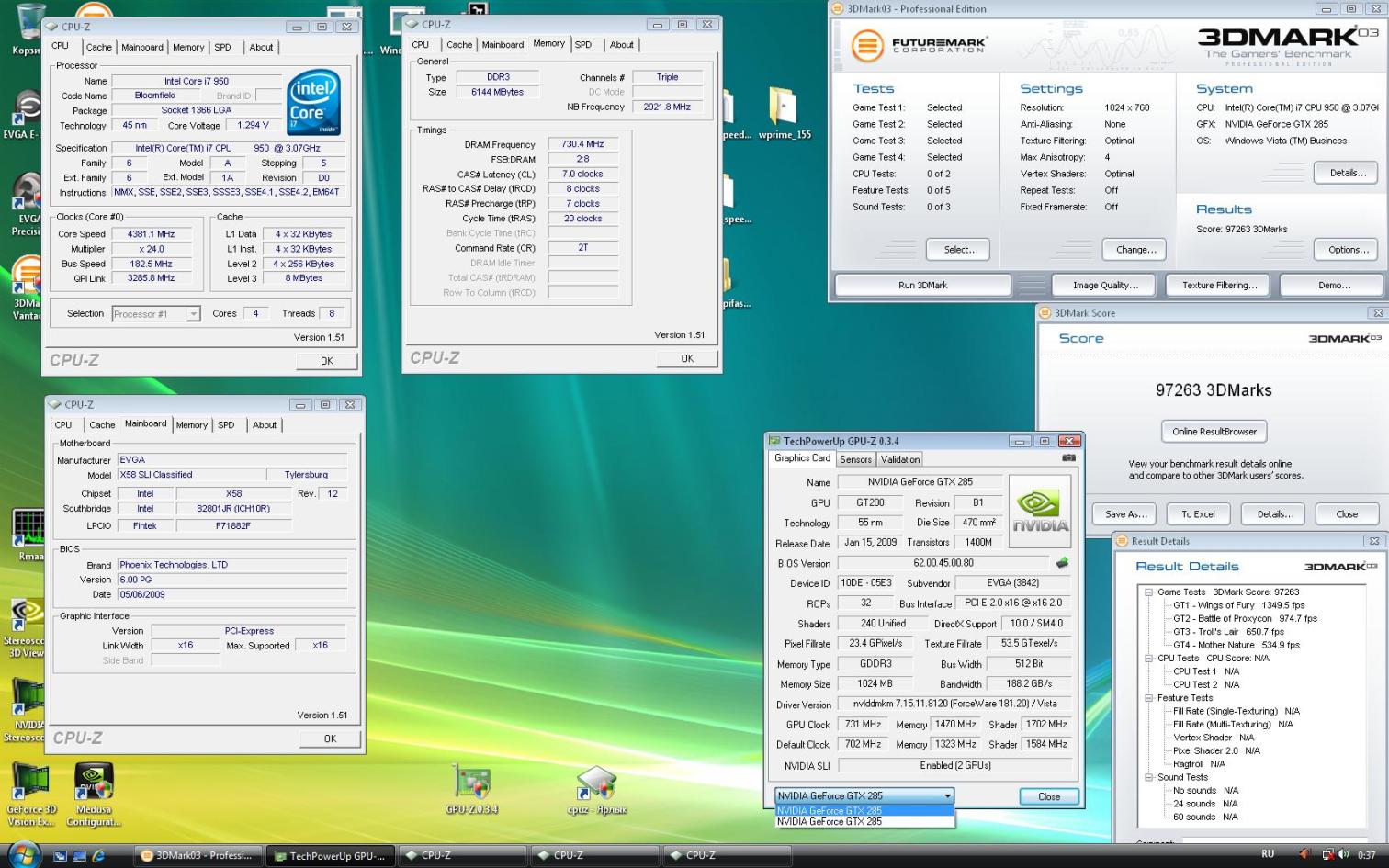Image resolution: width=1389 pixels, height=868 pixels.
Task: Open About tab in the Mainboard CPU-Z window
Action: pos(265,425)
